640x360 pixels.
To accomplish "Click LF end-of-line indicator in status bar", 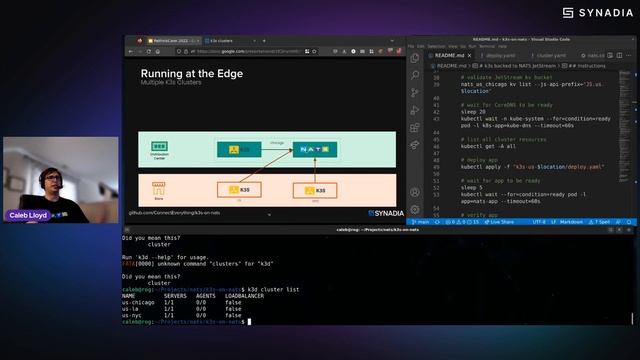I will coord(553,222).
